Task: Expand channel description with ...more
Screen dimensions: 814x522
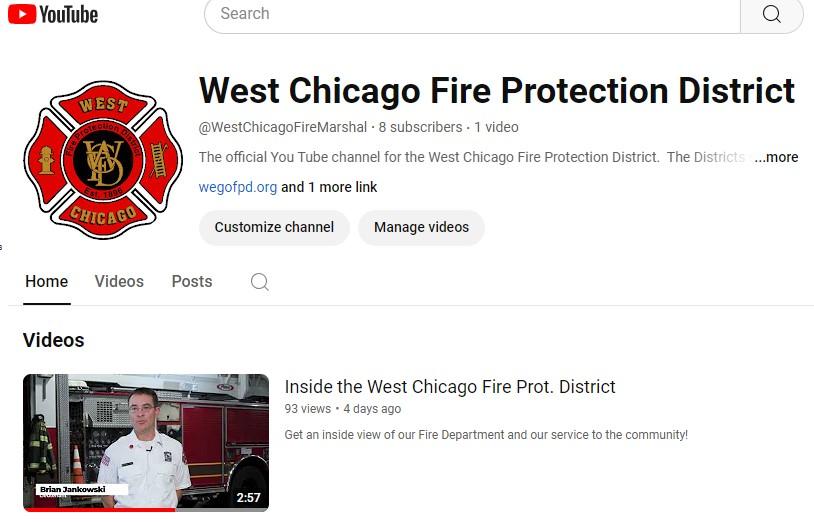Action: pos(776,157)
